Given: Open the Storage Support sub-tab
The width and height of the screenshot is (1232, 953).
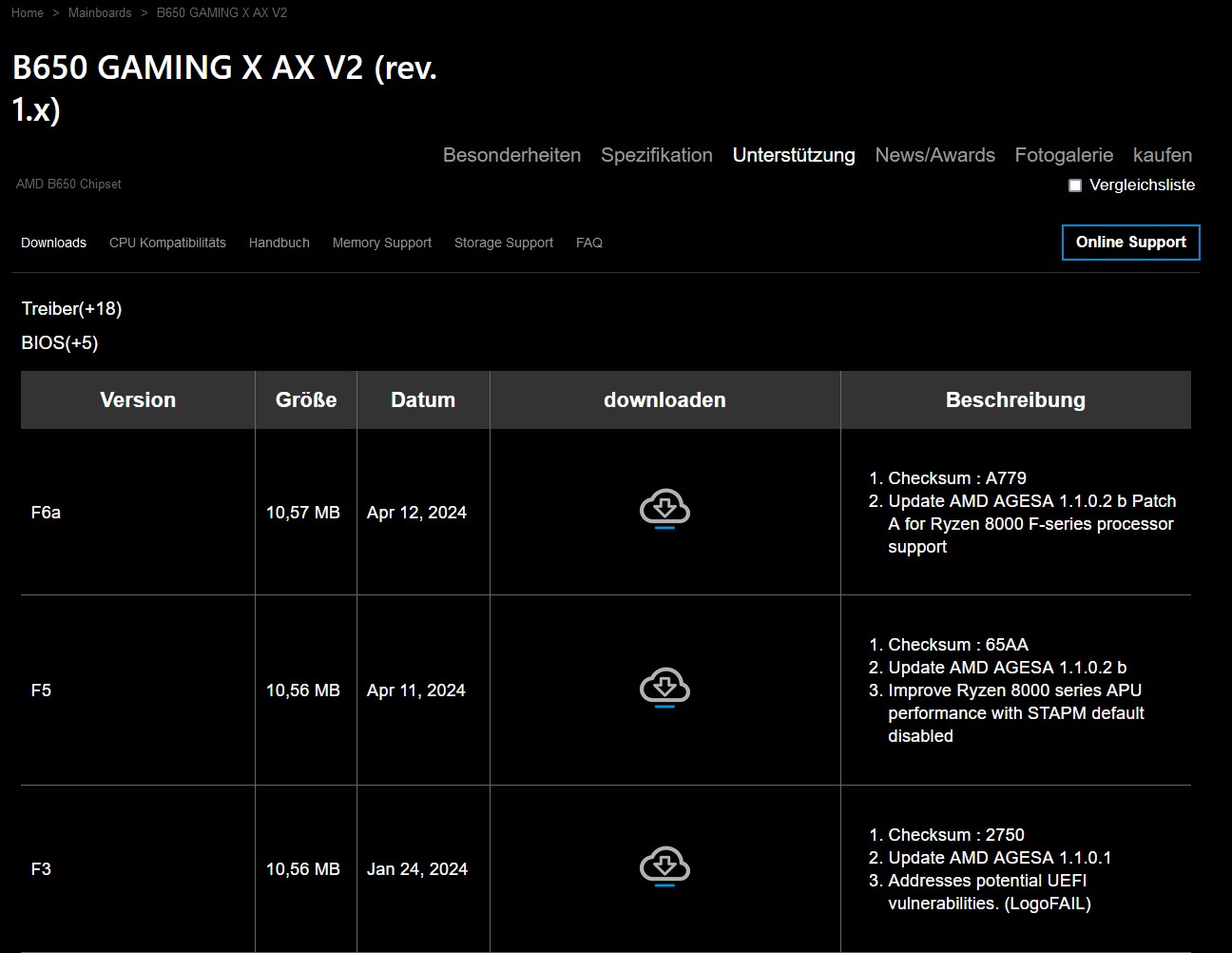Looking at the screenshot, I should click(x=504, y=243).
